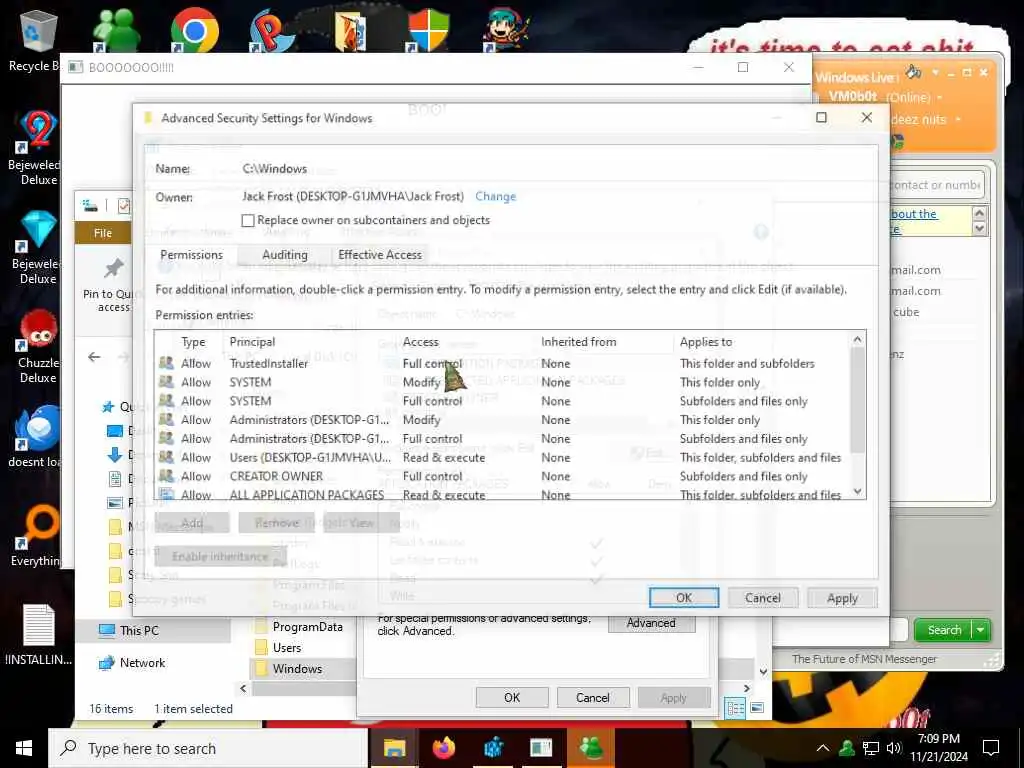Viewport: 1024px width, 768px height.
Task: Open the (Online) status dropdown in Messenger
Action: [x=939, y=98]
